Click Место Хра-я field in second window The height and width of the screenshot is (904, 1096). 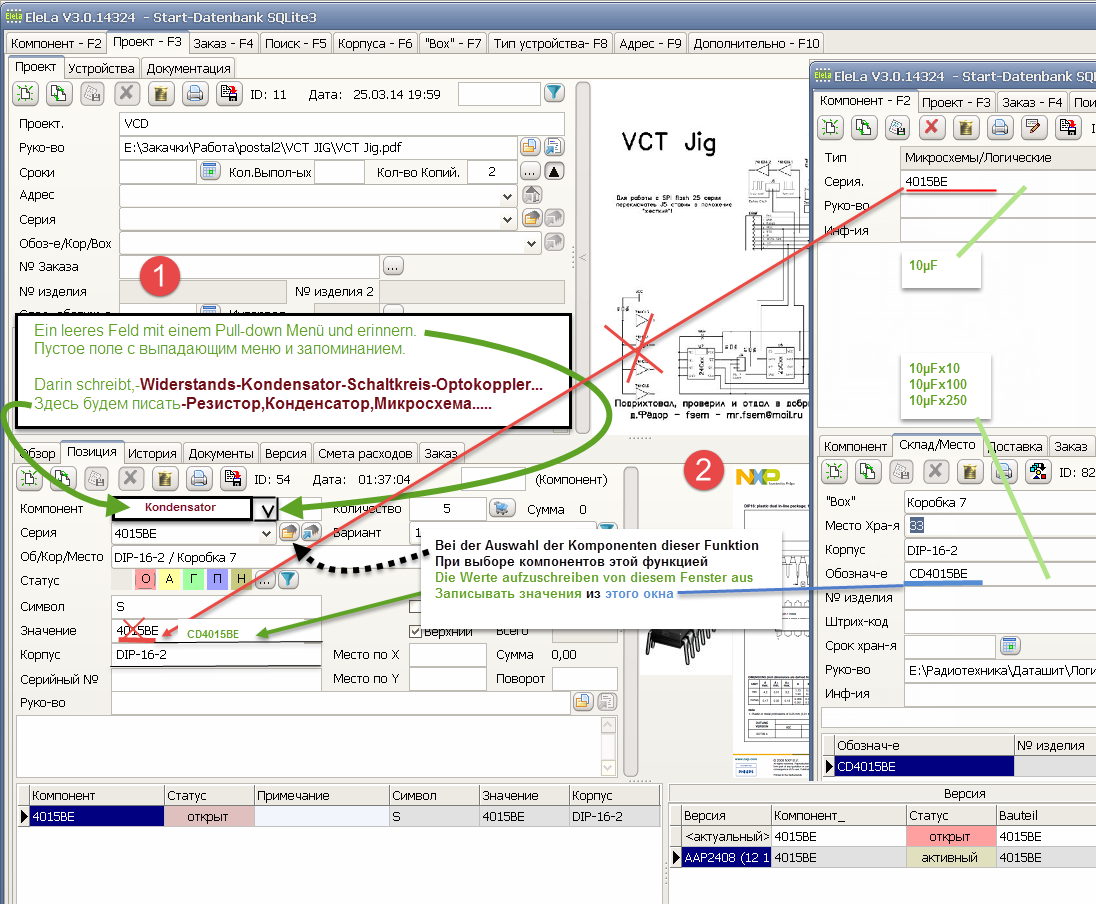(x=1000, y=525)
